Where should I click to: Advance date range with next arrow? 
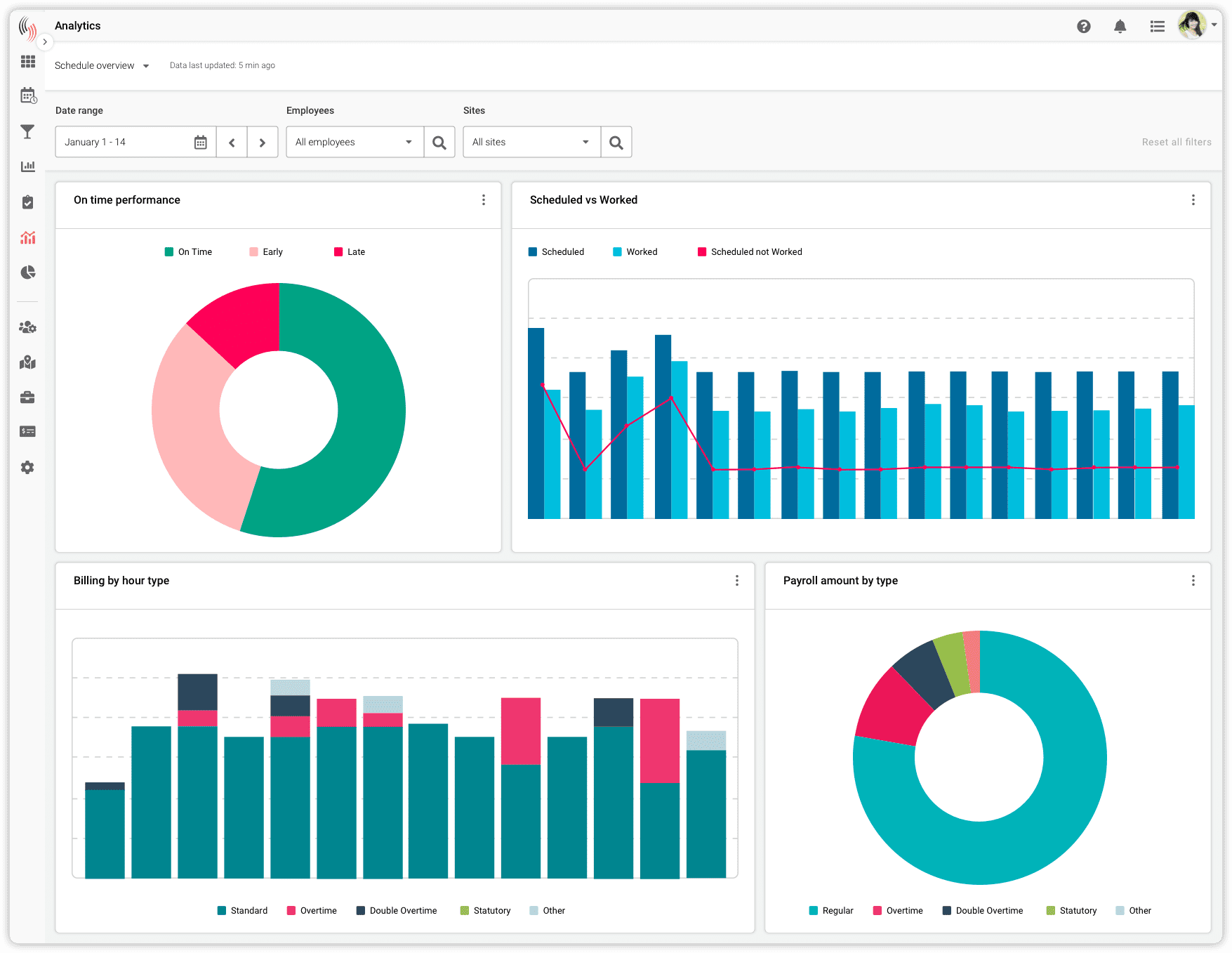[x=263, y=142]
